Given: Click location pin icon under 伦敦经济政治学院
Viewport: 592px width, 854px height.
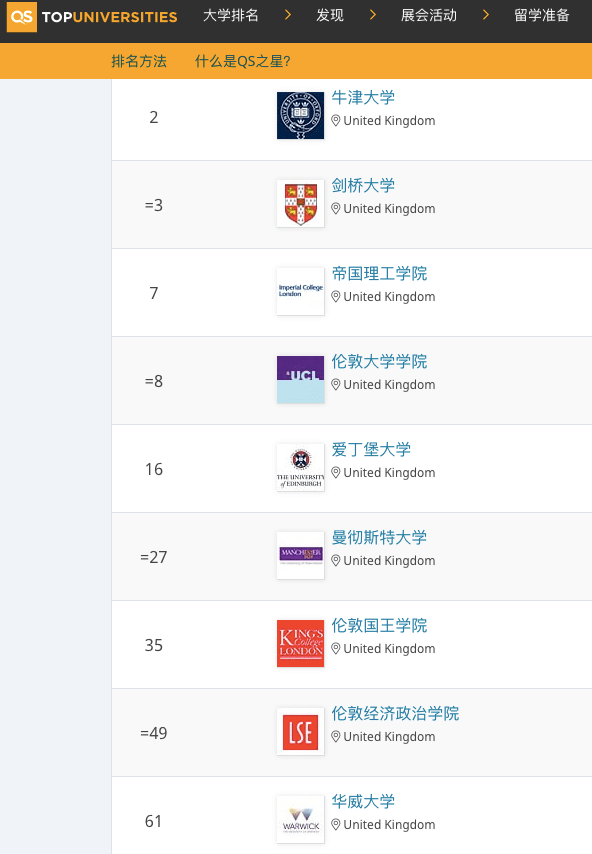Looking at the screenshot, I should click(x=336, y=737).
